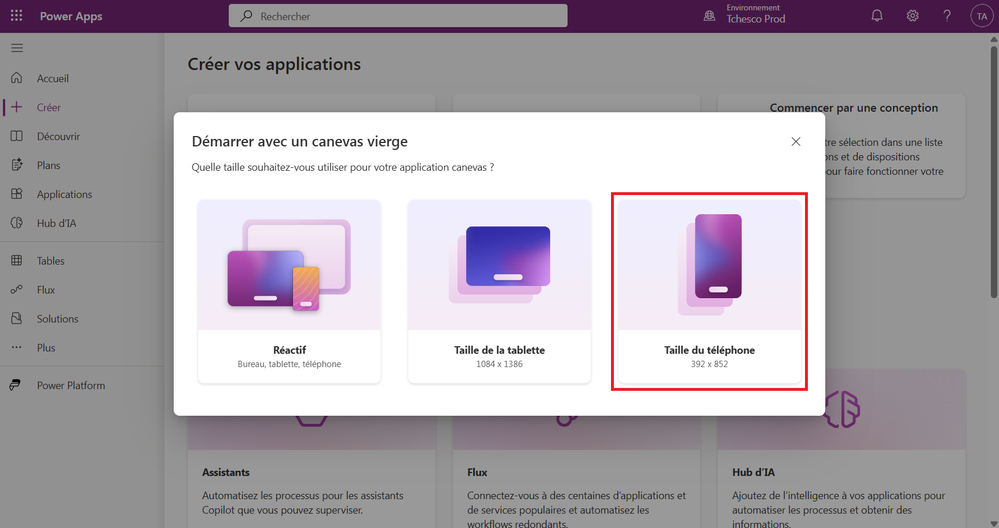Close the blank canvas dialog

click(x=796, y=141)
